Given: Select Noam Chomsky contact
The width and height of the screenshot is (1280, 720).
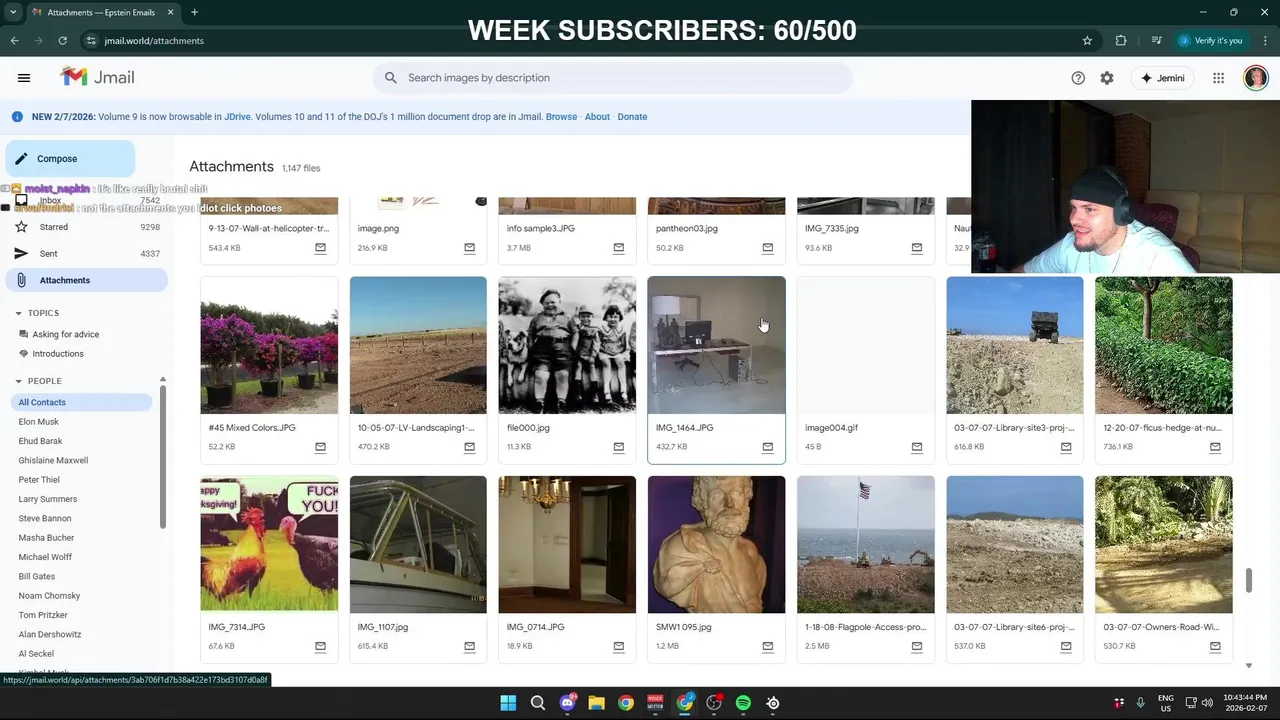Looking at the screenshot, I should 49,596.
